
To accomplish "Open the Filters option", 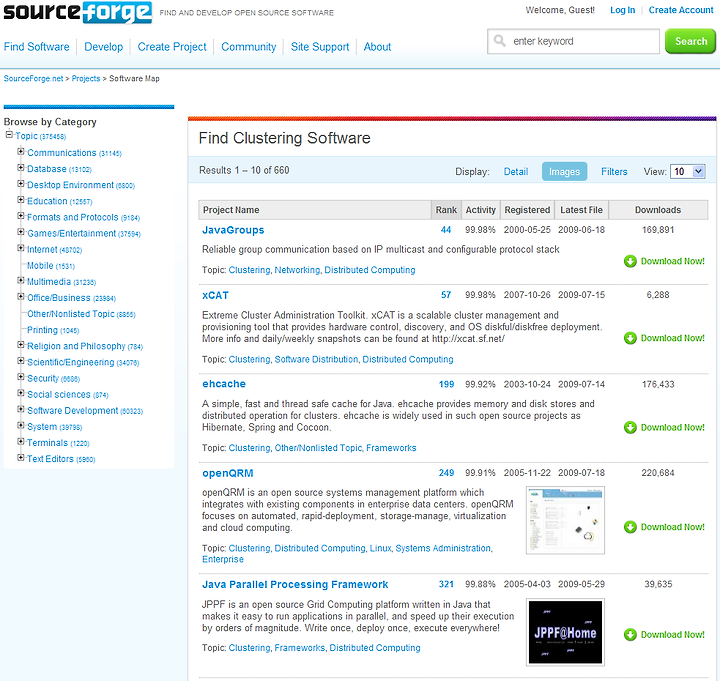I will point(614,172).
